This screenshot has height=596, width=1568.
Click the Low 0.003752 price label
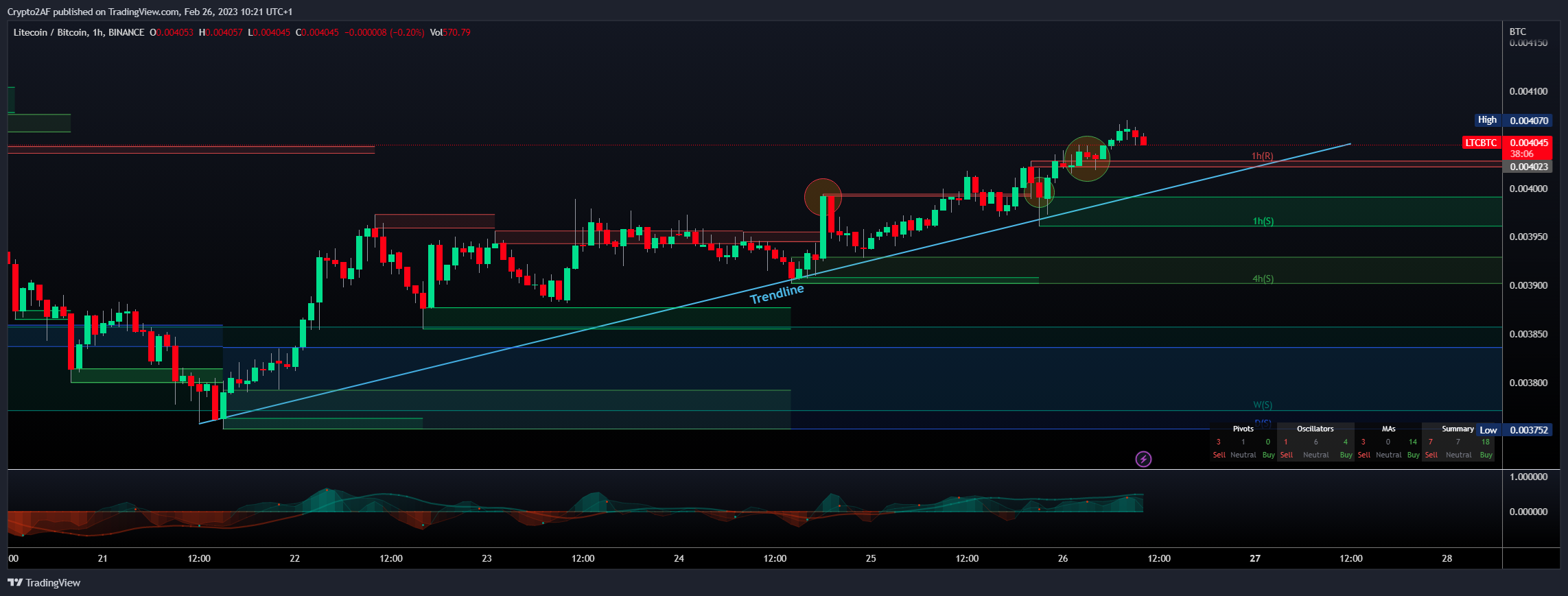click(1513, 430)
